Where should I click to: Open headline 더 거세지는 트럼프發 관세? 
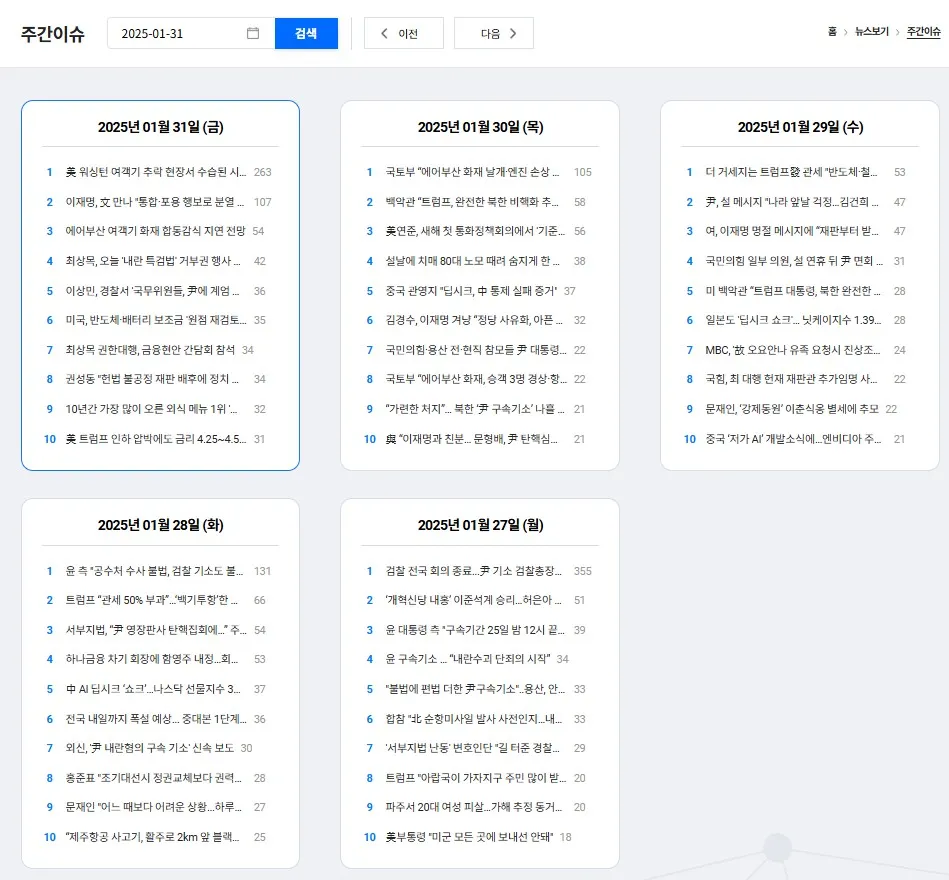791,172
